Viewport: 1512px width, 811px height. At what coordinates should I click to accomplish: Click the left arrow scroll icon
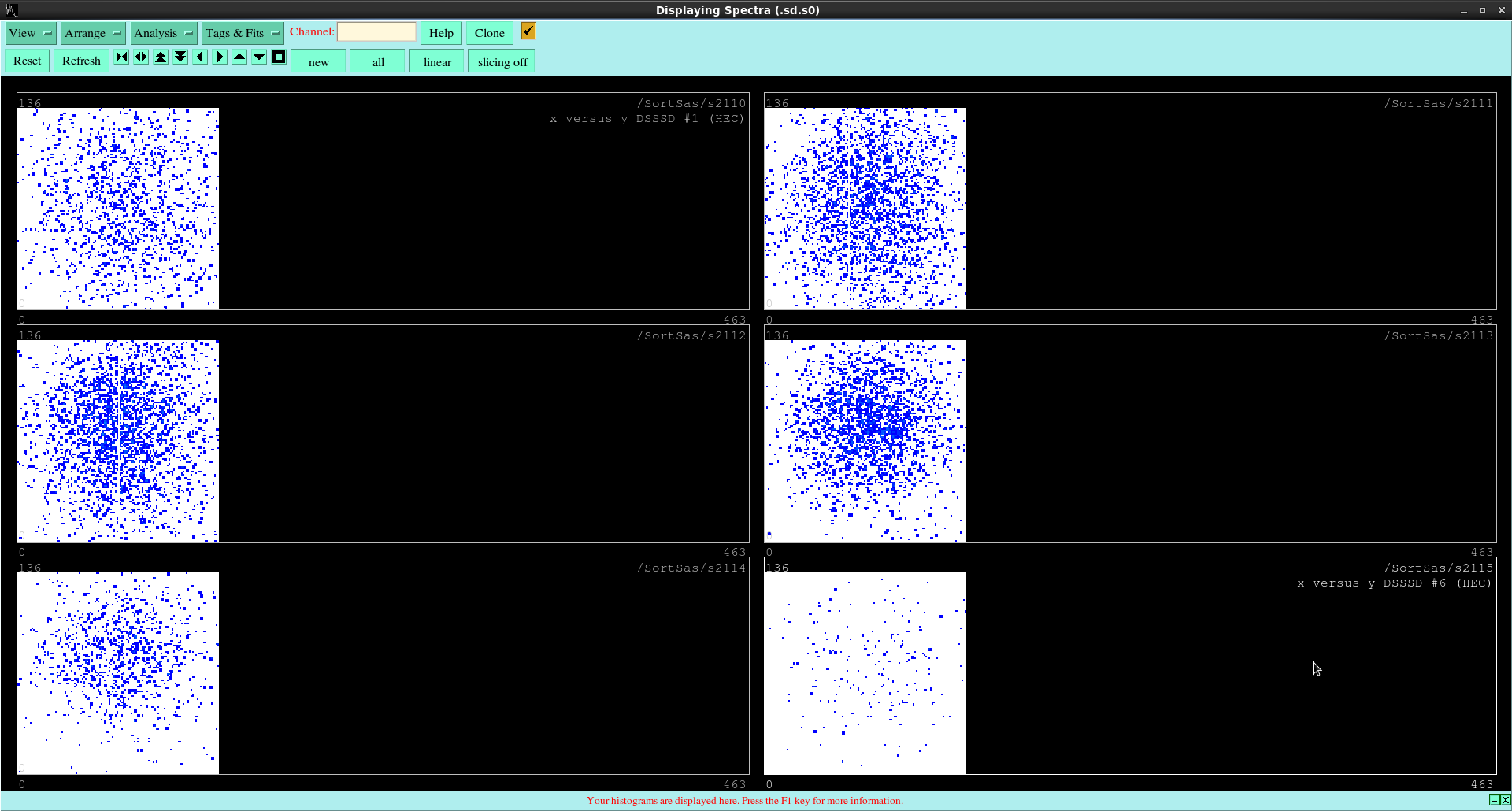pos(200,57)
